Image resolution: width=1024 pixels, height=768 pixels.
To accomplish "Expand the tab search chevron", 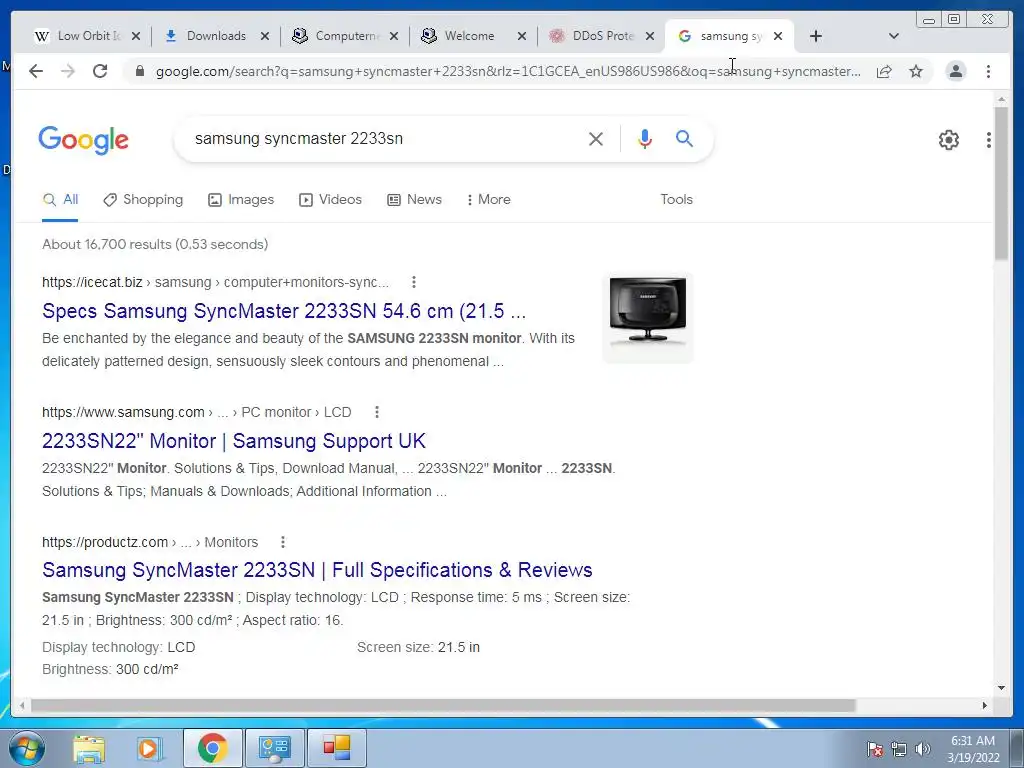I will click(x=894, y=36).
